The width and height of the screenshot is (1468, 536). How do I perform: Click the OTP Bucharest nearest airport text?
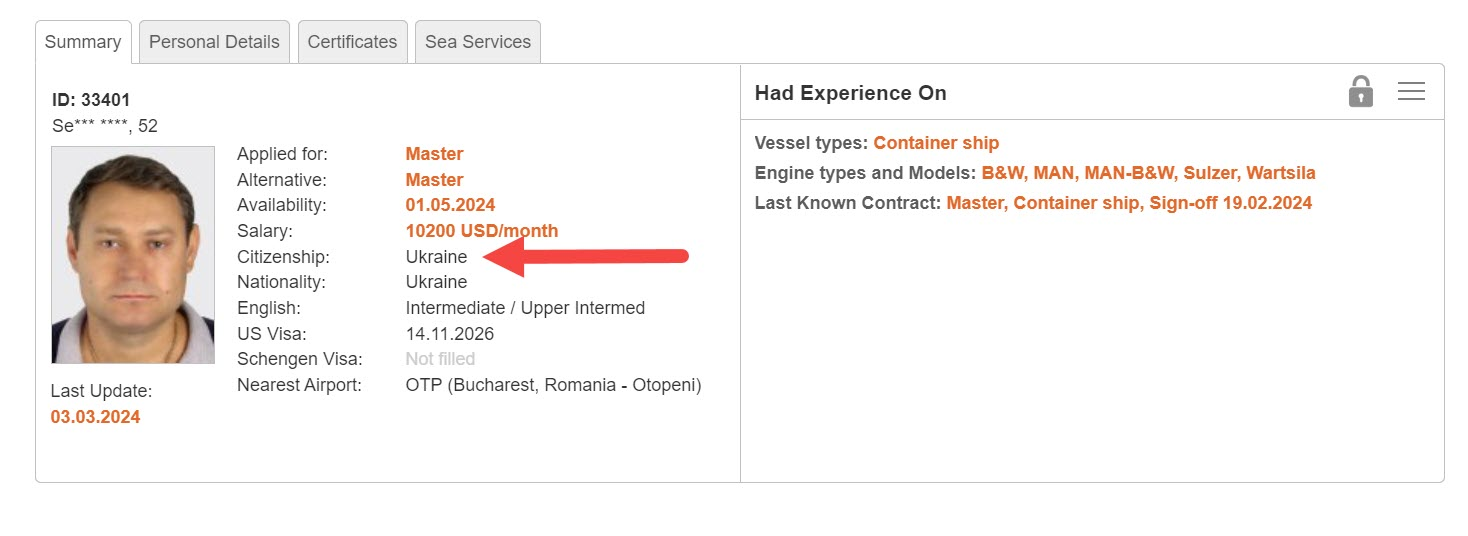pyautogui.click(x=553, y=385)
